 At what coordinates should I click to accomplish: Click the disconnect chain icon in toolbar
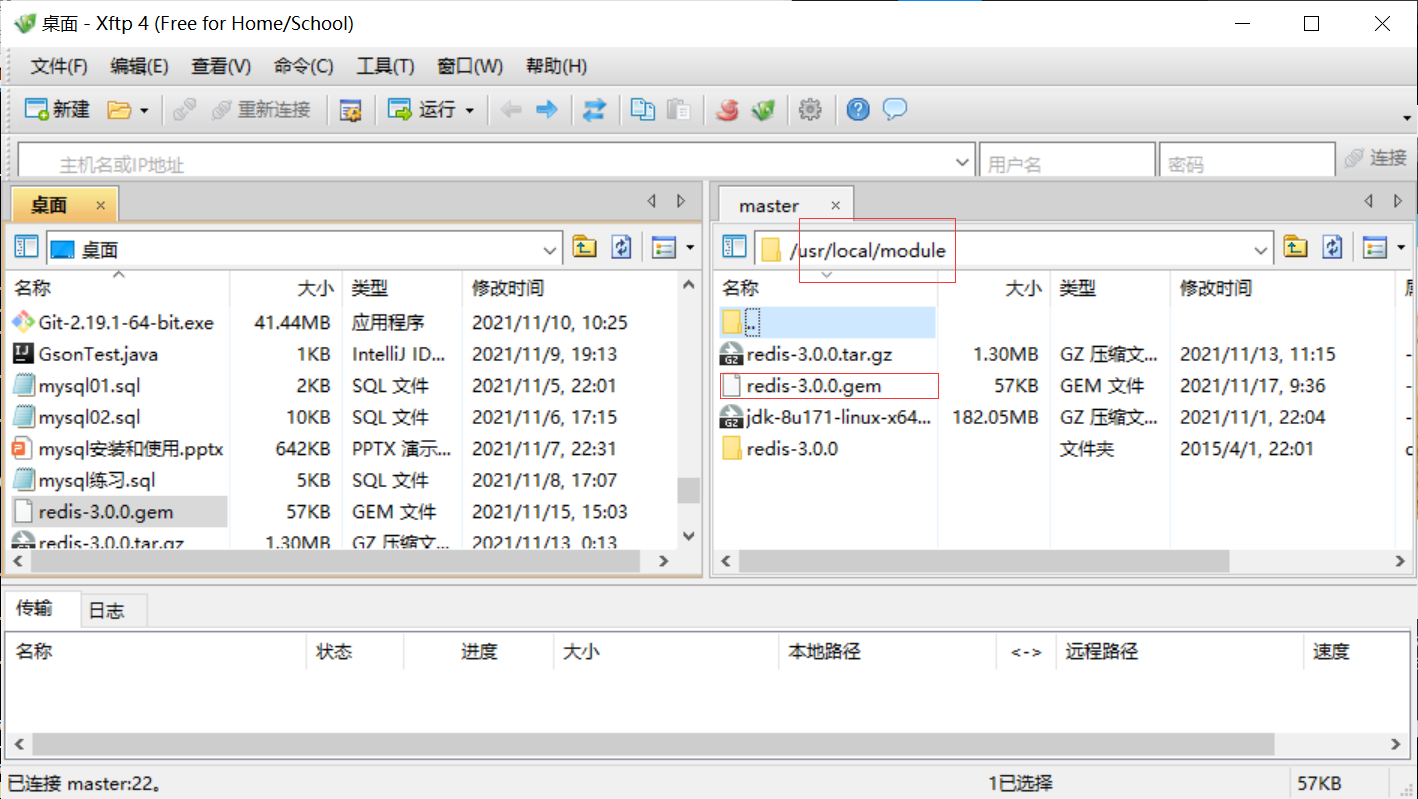coord(184,110)
